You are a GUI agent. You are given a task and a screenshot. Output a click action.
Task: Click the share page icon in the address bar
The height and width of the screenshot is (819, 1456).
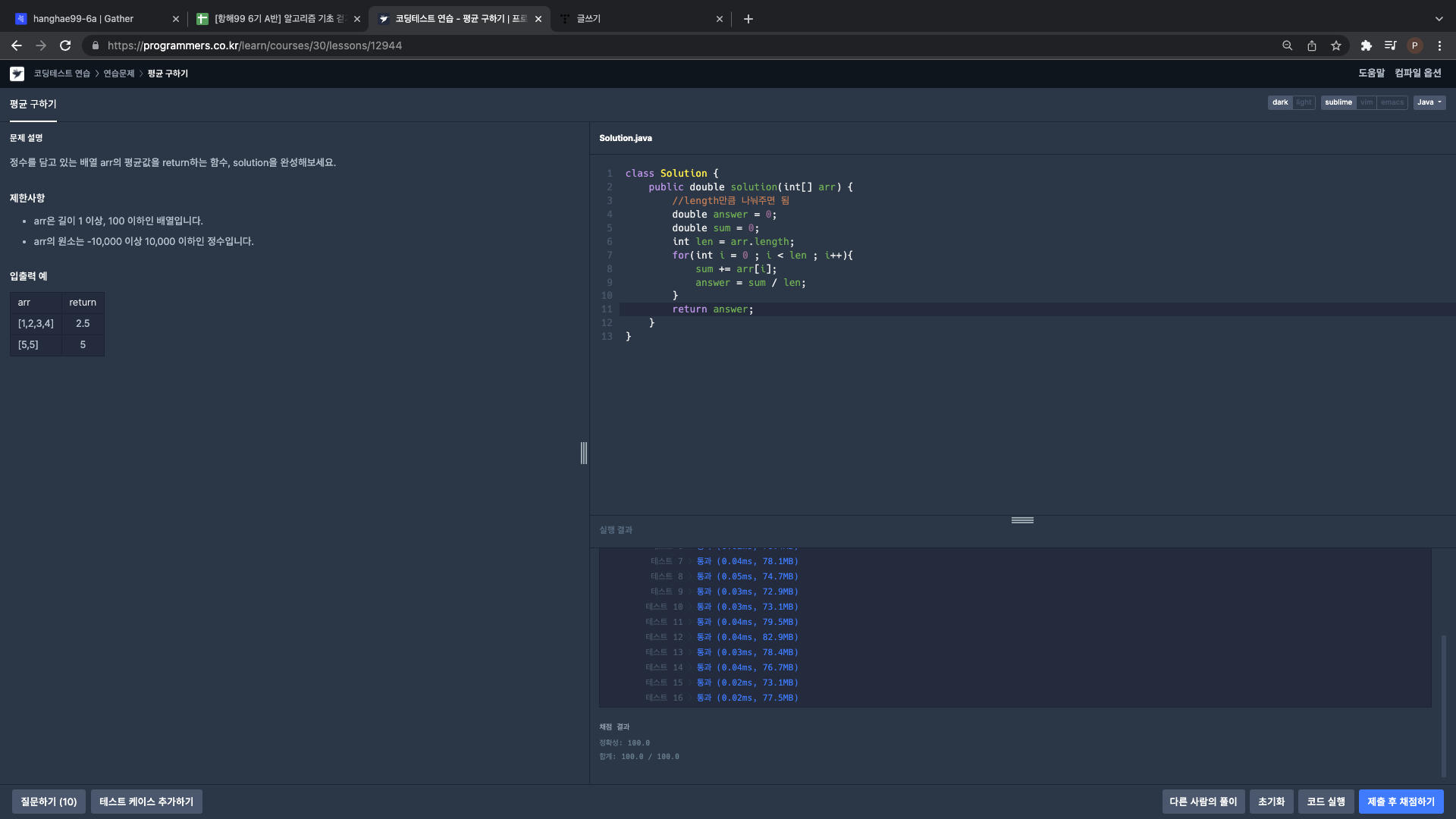click(x=1312, y=45)
